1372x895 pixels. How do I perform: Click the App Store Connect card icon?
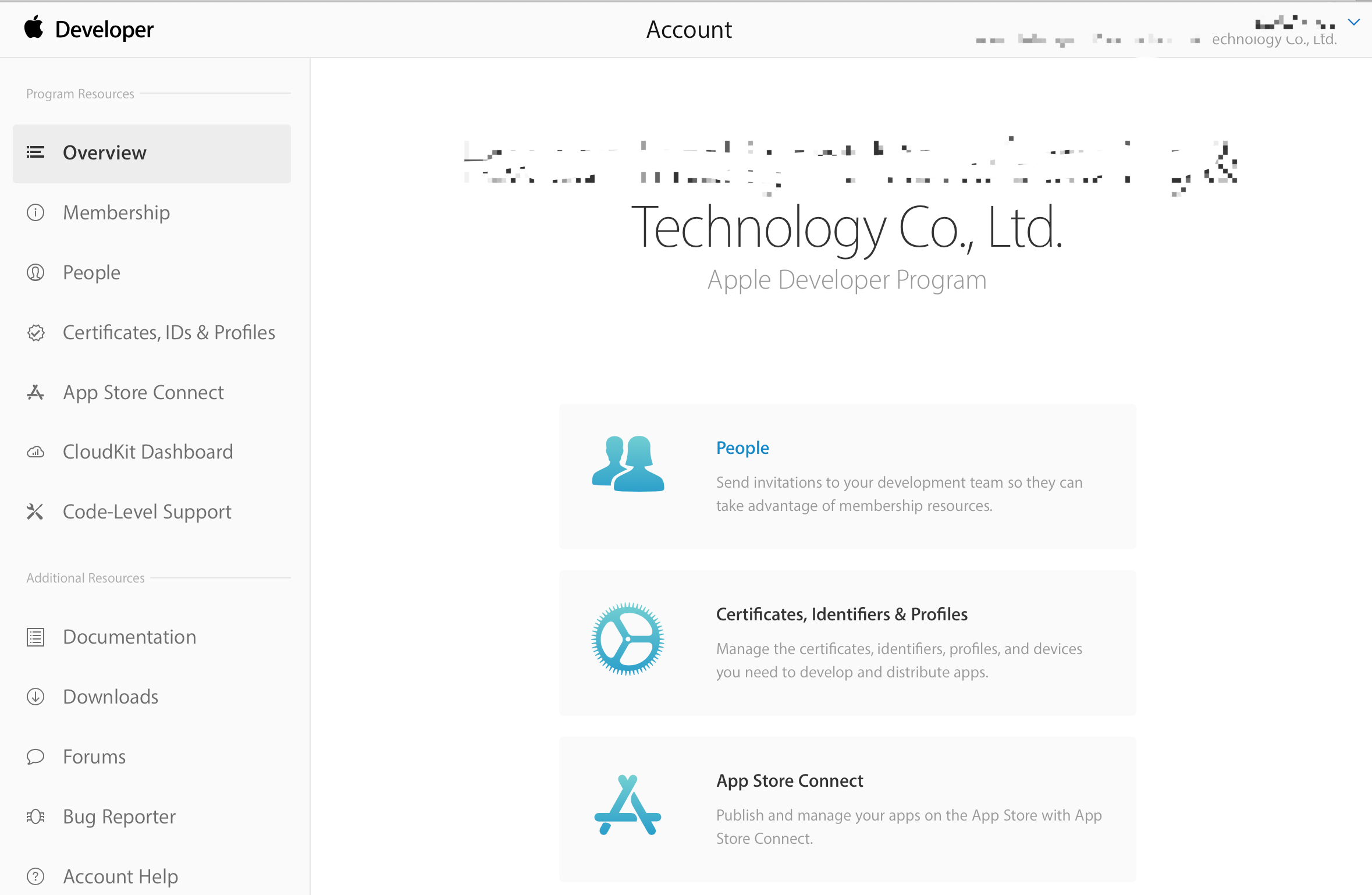click(x=628, y=805)
